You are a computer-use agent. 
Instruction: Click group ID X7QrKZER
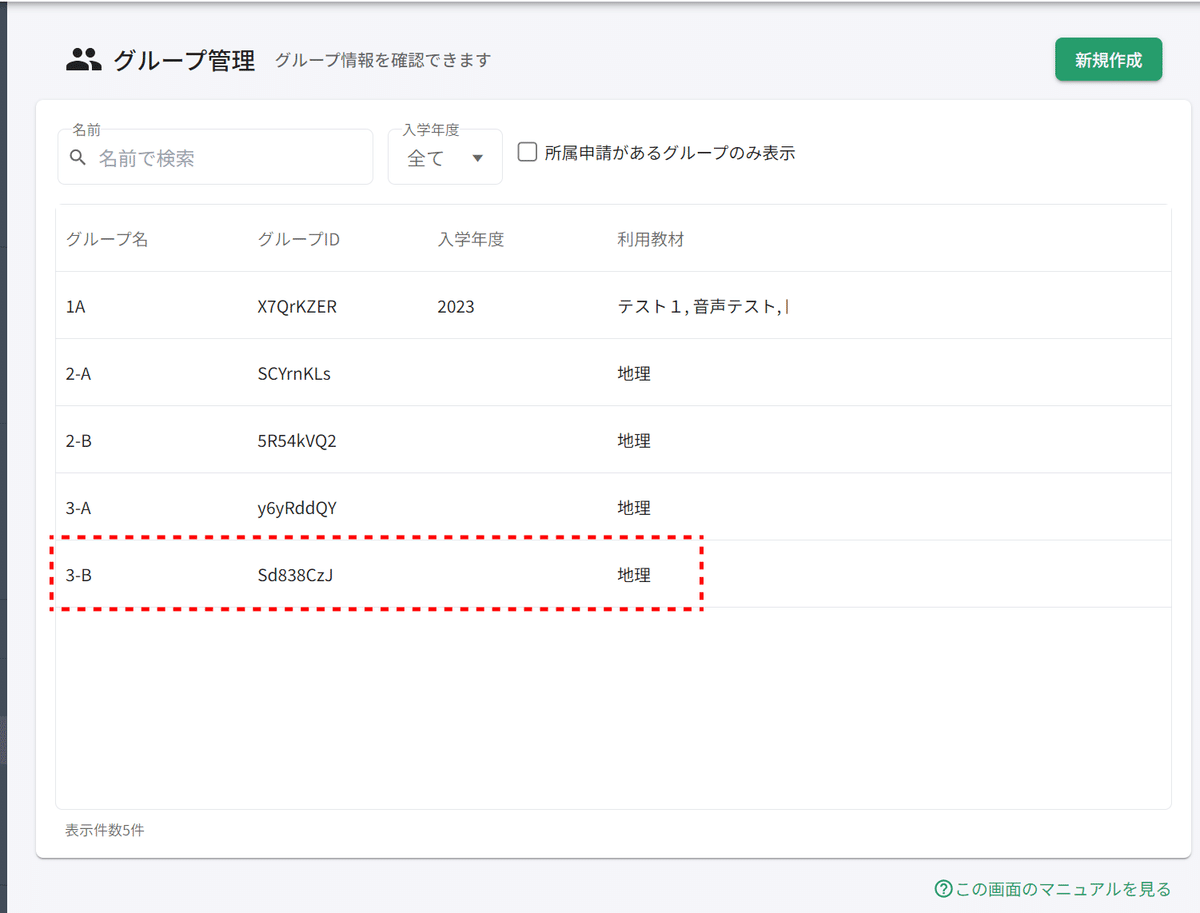297,307
